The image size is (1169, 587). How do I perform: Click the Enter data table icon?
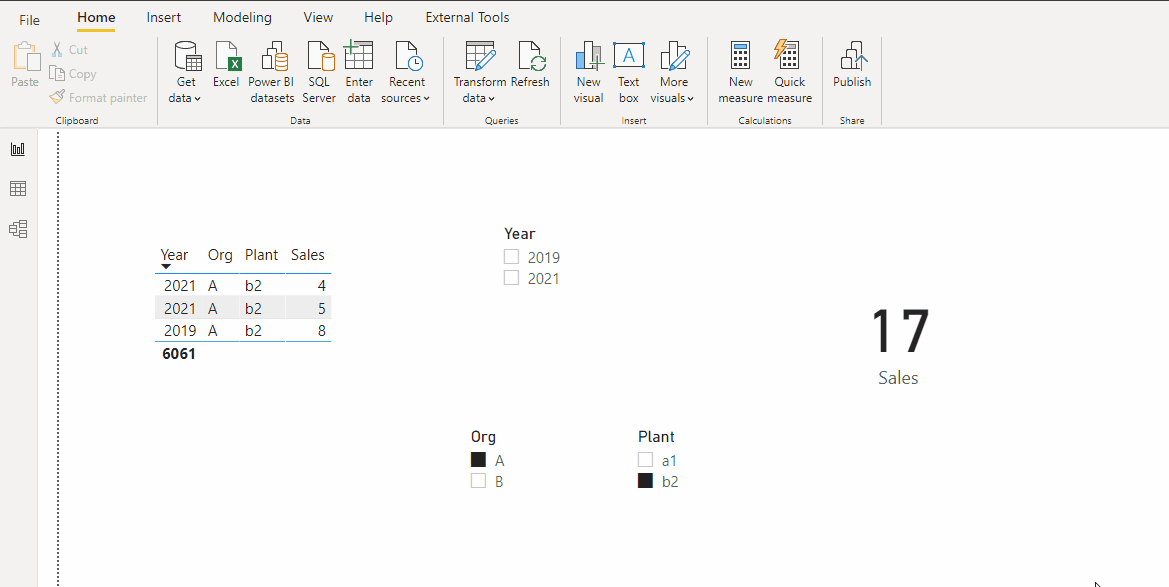tap(358, 56)
